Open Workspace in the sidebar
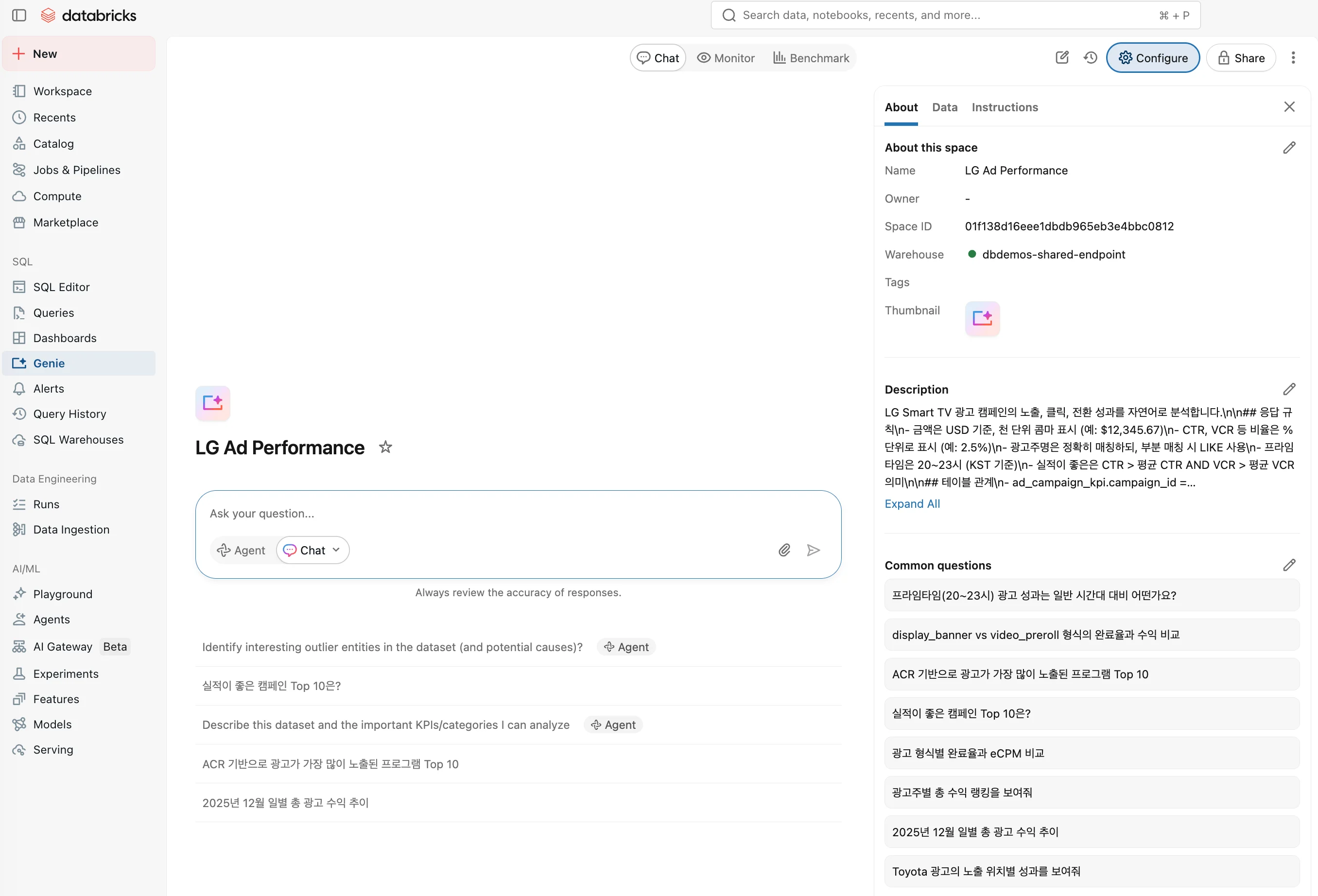This screenshot has height=896, width=1318. (79, 91)
